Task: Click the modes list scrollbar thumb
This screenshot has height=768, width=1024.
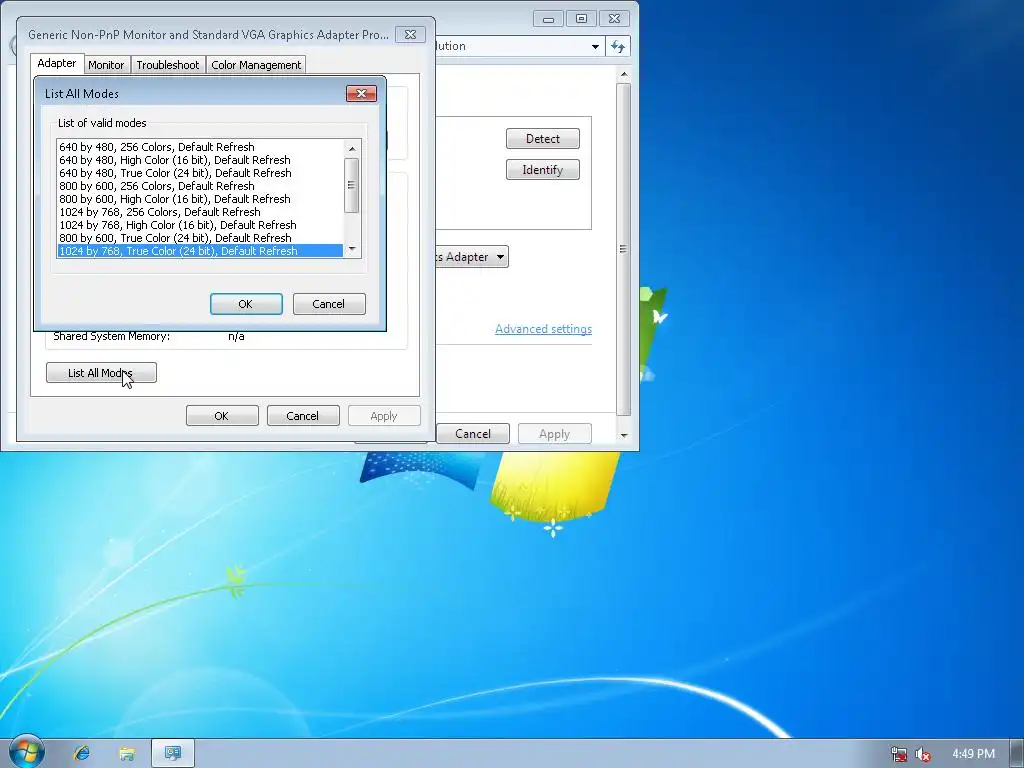Action: 352,185
